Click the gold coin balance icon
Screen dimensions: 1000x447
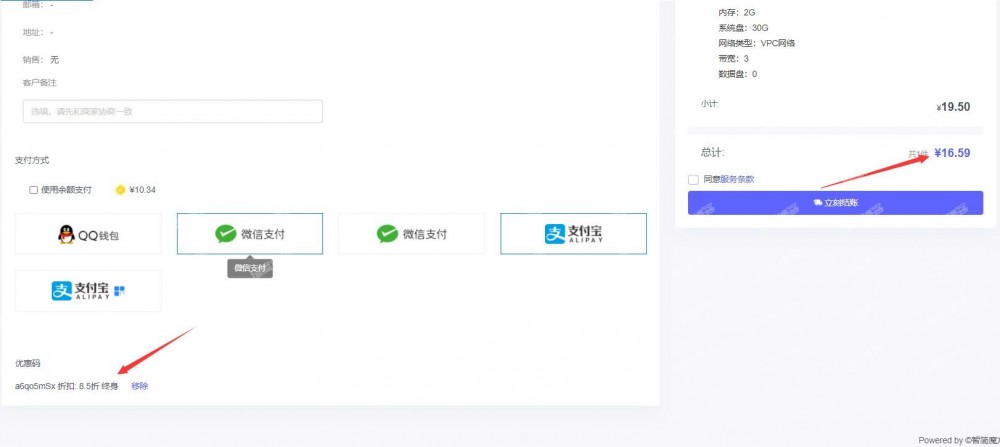(120, 190)
